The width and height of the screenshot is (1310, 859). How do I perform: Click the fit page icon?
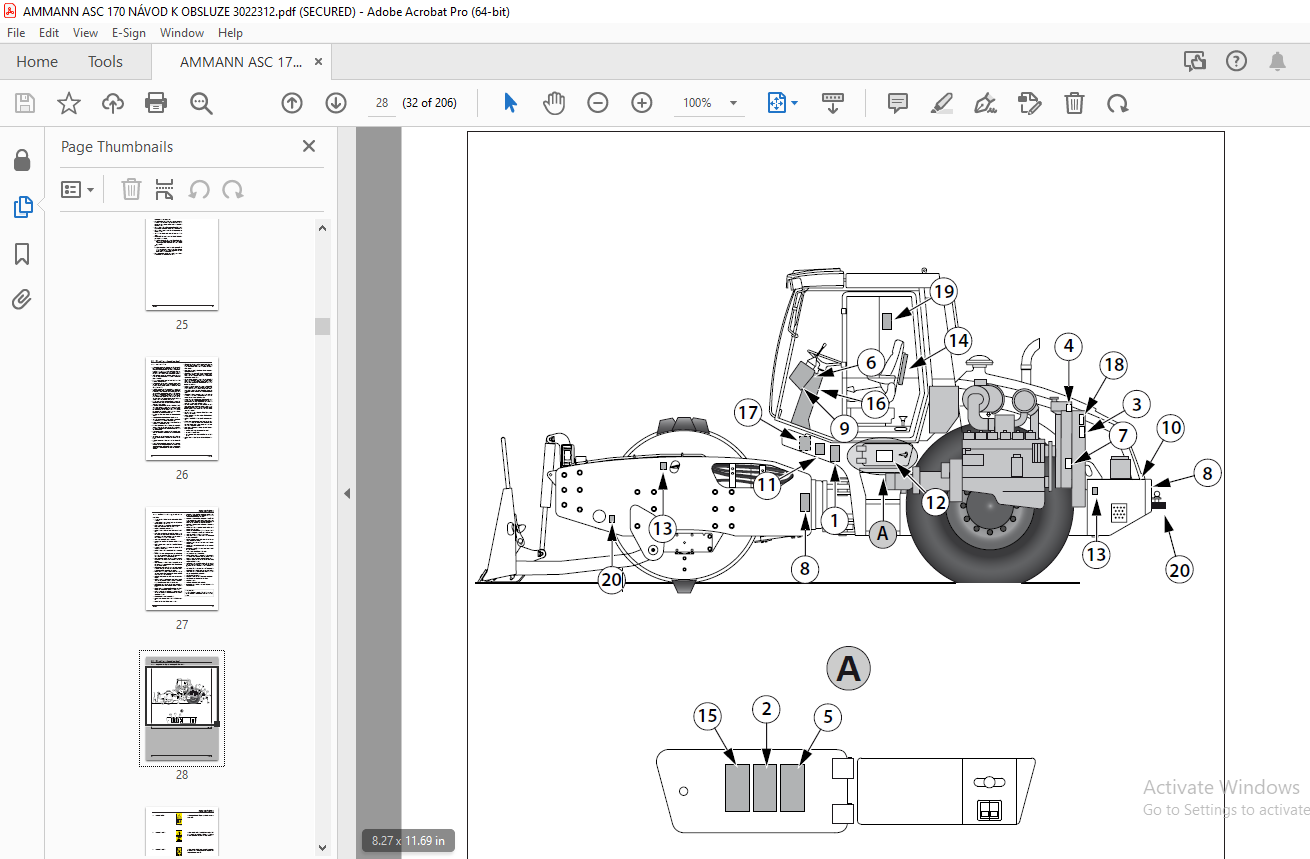[777, 103]
